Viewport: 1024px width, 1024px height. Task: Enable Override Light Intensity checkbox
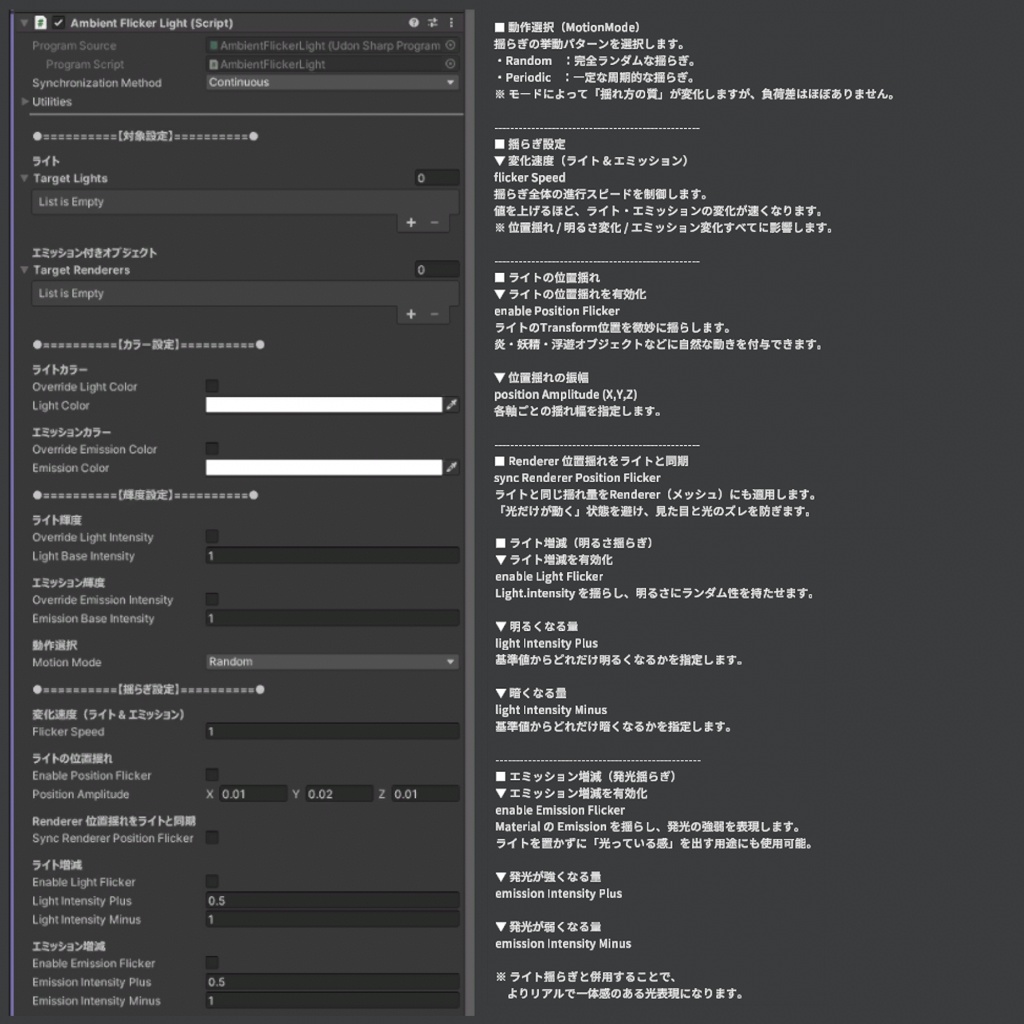[212, 537]
